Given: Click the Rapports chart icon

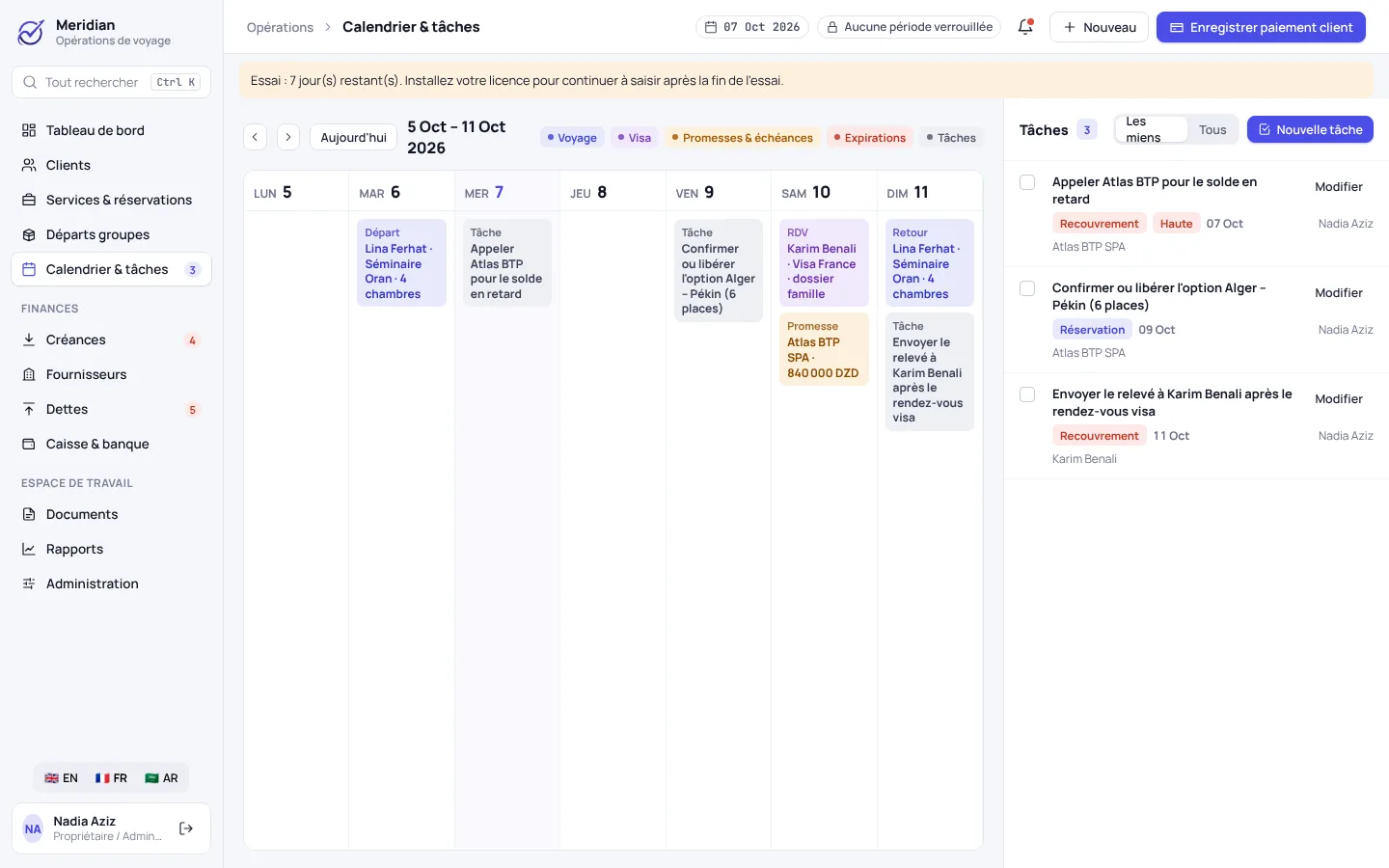Looking at the screenshot, I should (x=29, y=549).
